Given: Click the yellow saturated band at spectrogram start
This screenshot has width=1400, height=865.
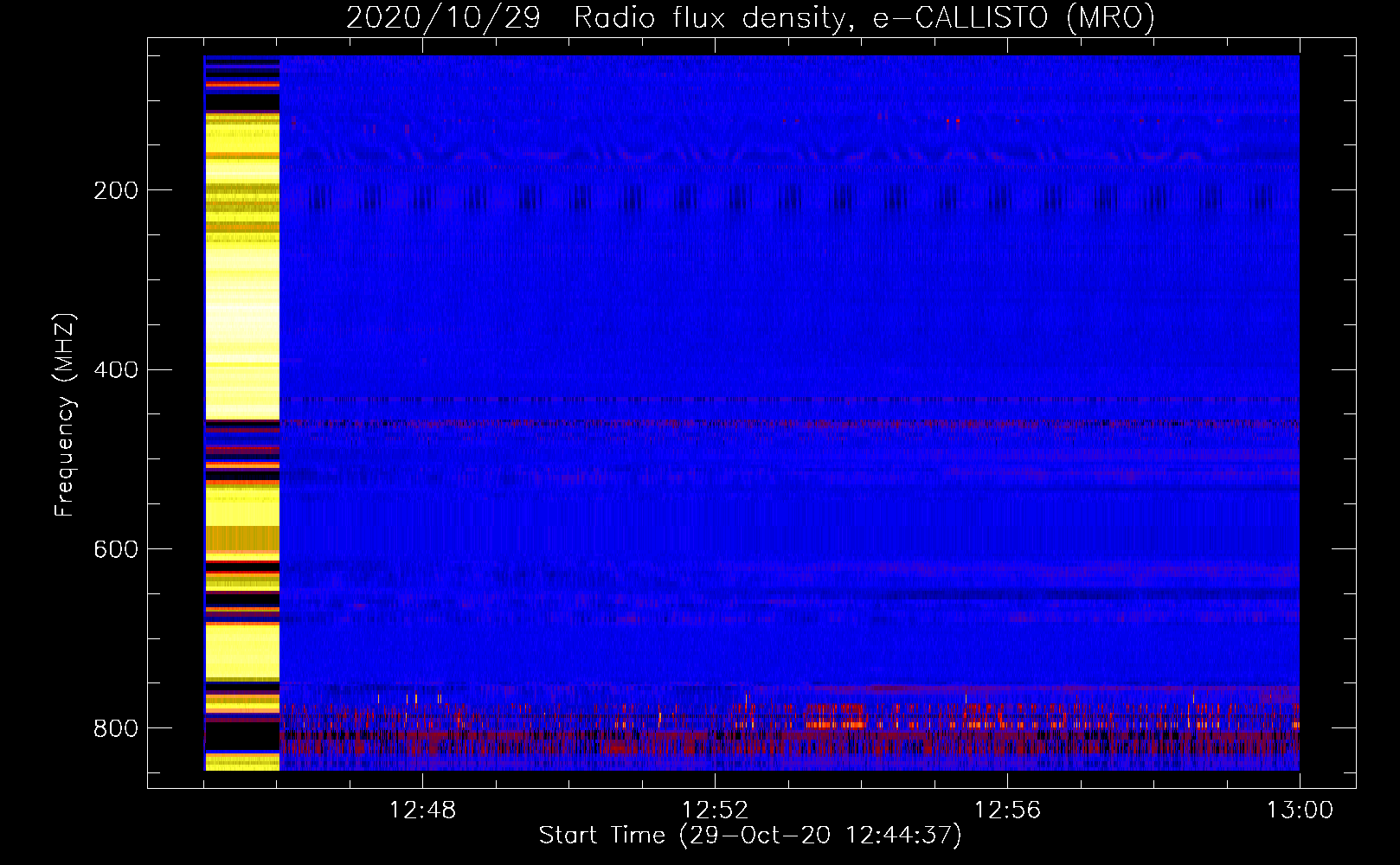Looking at the screenshot, I should coord(242,413).
